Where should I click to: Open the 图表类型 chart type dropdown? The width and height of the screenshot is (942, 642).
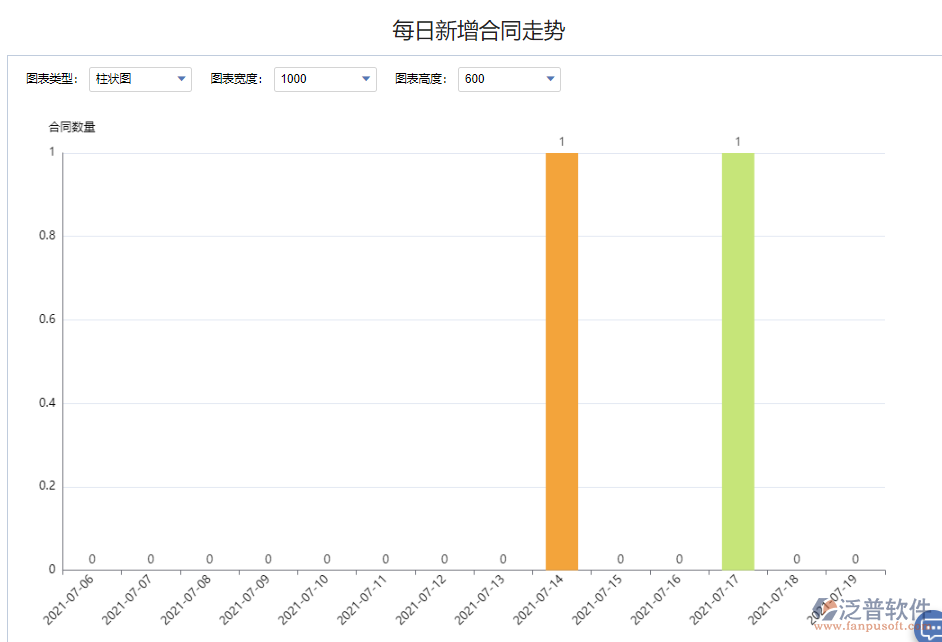[140, 79]
